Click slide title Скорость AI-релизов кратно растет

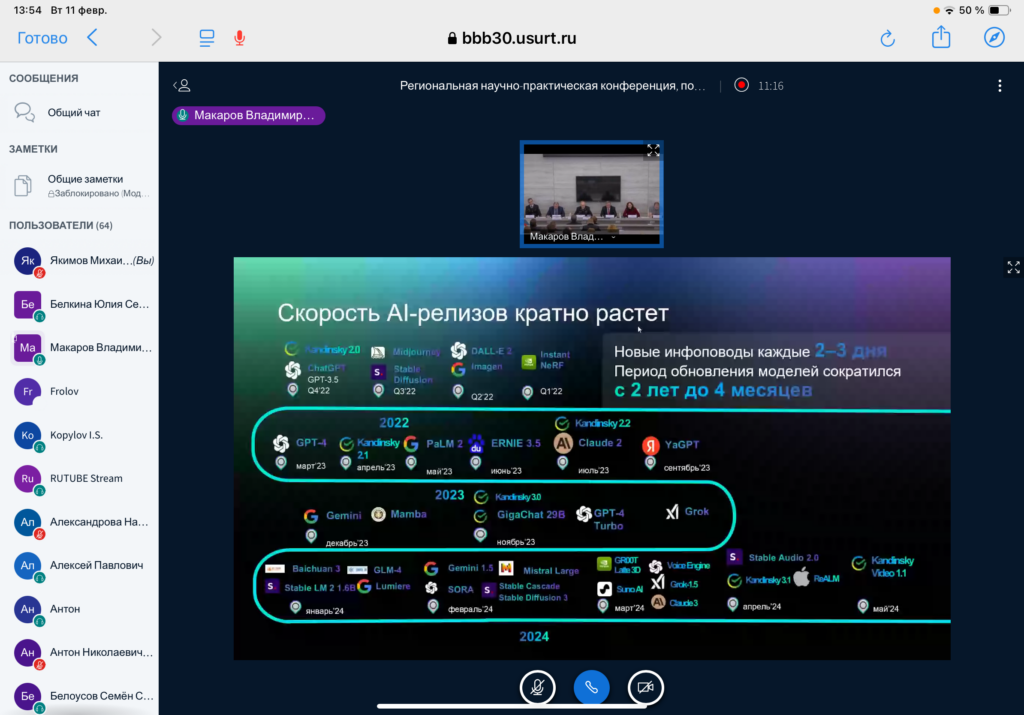click(x=473, y=313)
